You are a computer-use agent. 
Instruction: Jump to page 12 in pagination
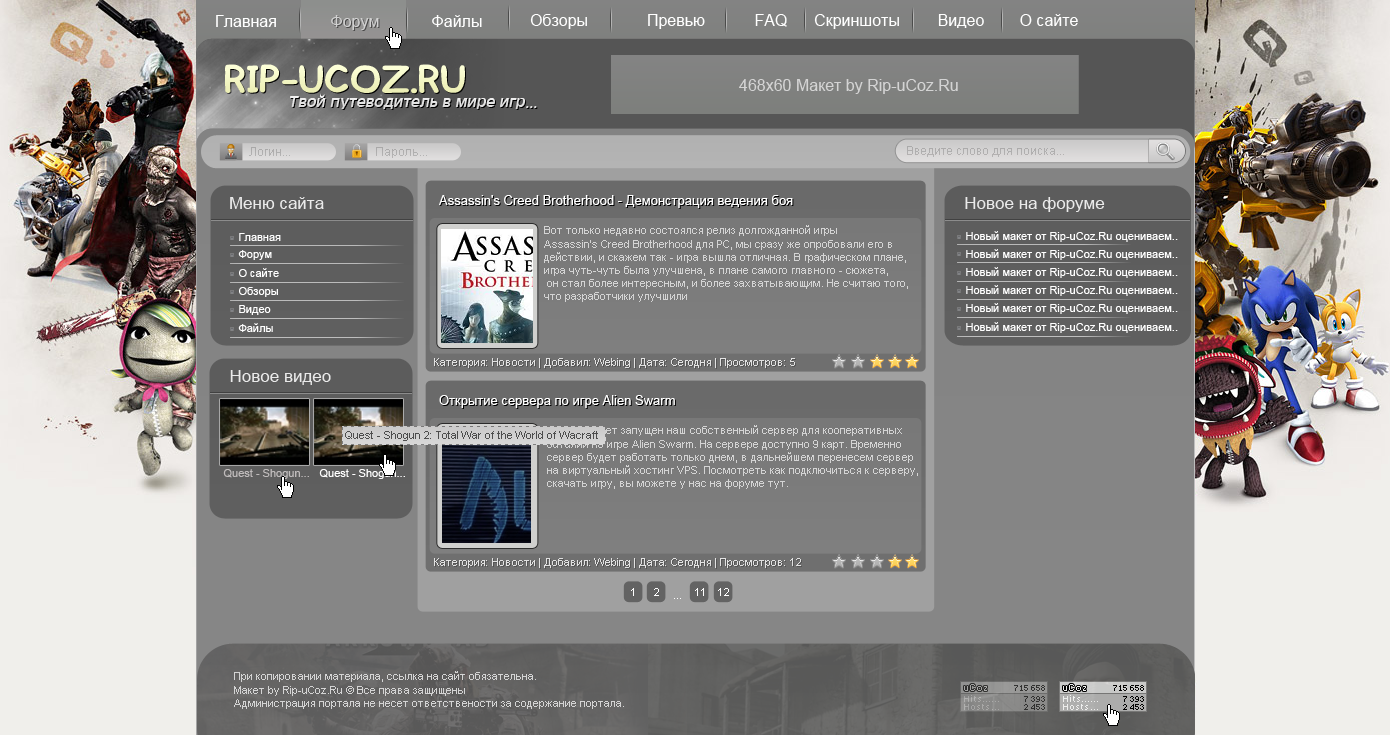point(723,592)
